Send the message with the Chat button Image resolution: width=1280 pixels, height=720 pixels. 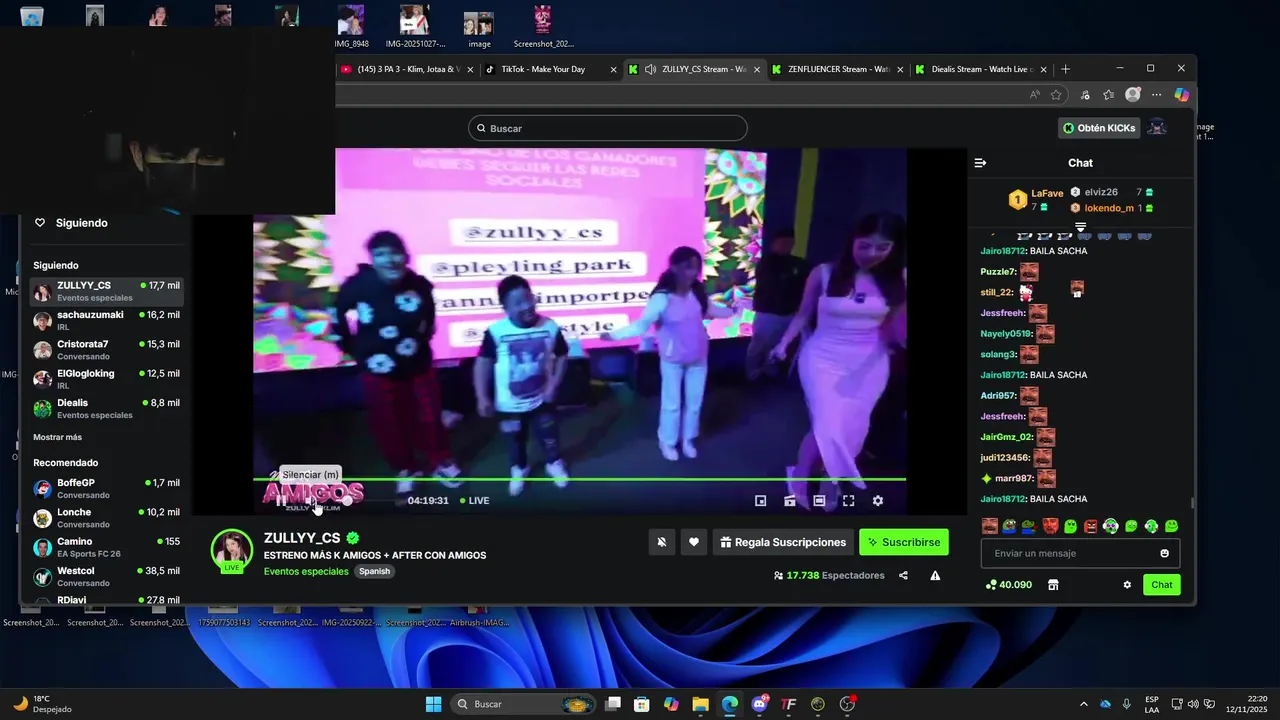(x=1162, y=585)
